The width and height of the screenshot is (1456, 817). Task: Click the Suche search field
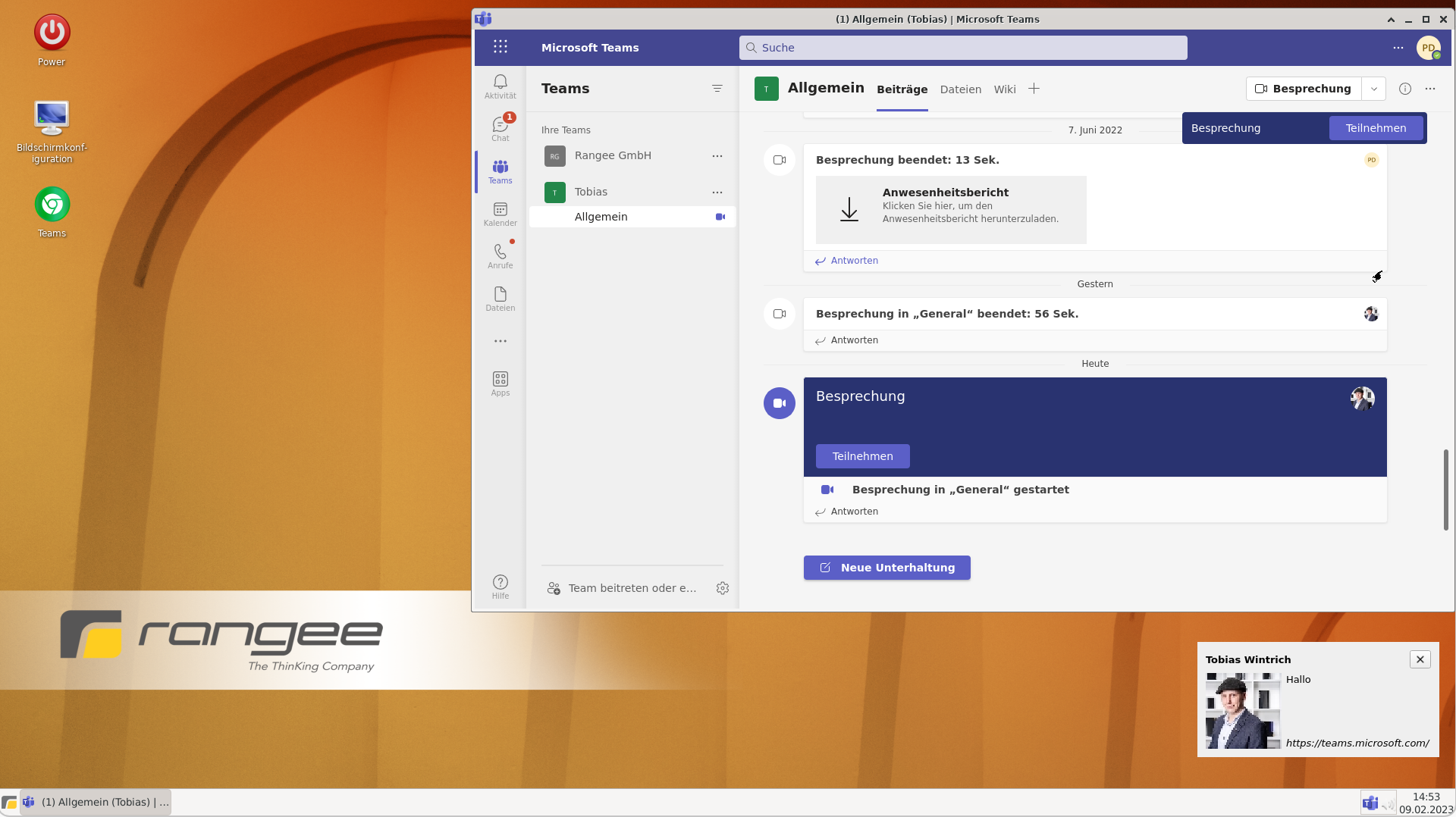(x=963, y=48)
